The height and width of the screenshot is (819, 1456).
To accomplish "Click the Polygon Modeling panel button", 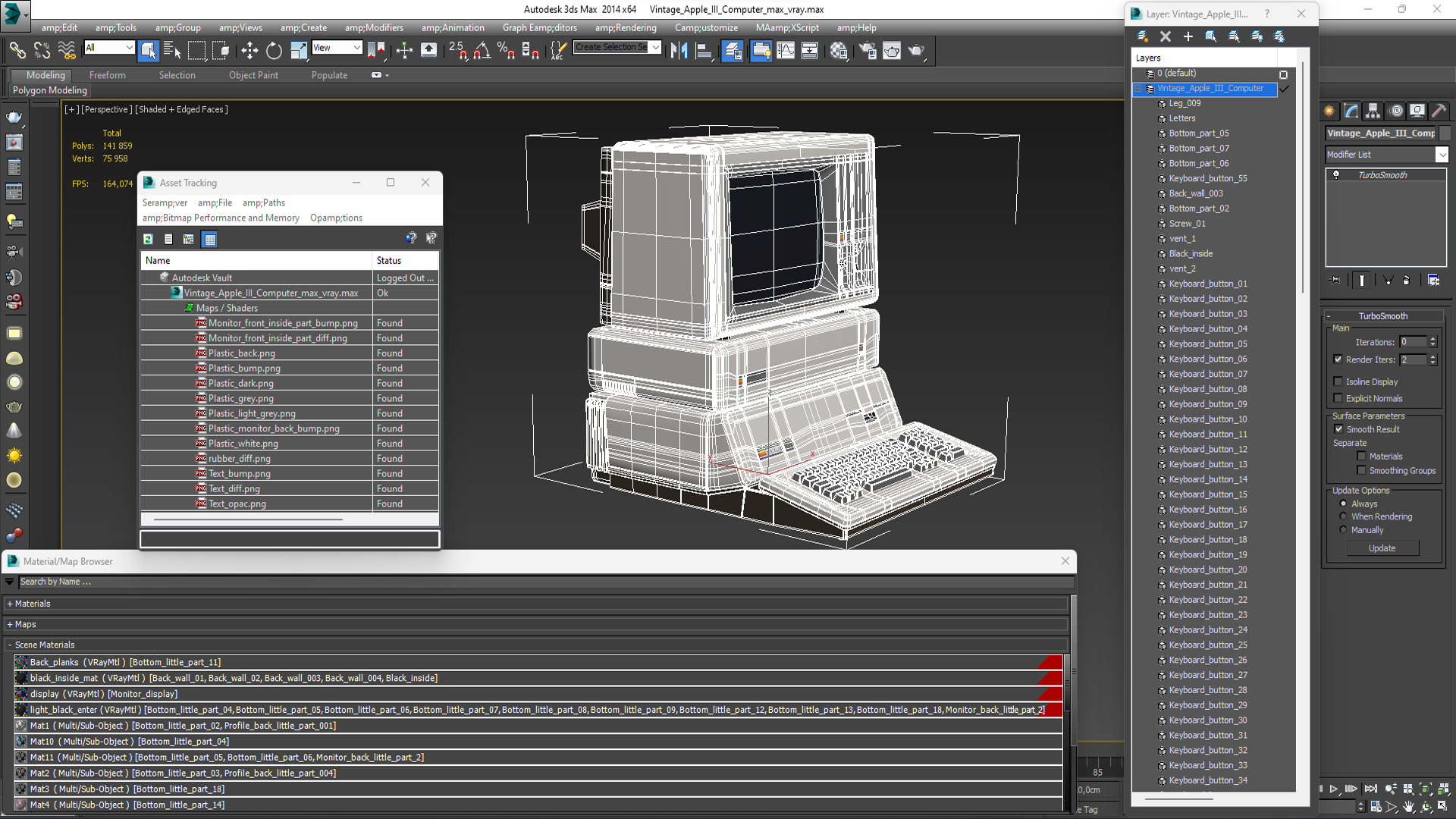I will click(x=50, y=90).
